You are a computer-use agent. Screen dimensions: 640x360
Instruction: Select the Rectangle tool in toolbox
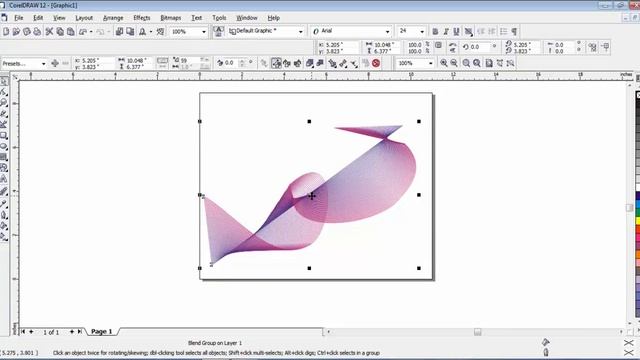[4, 135]
